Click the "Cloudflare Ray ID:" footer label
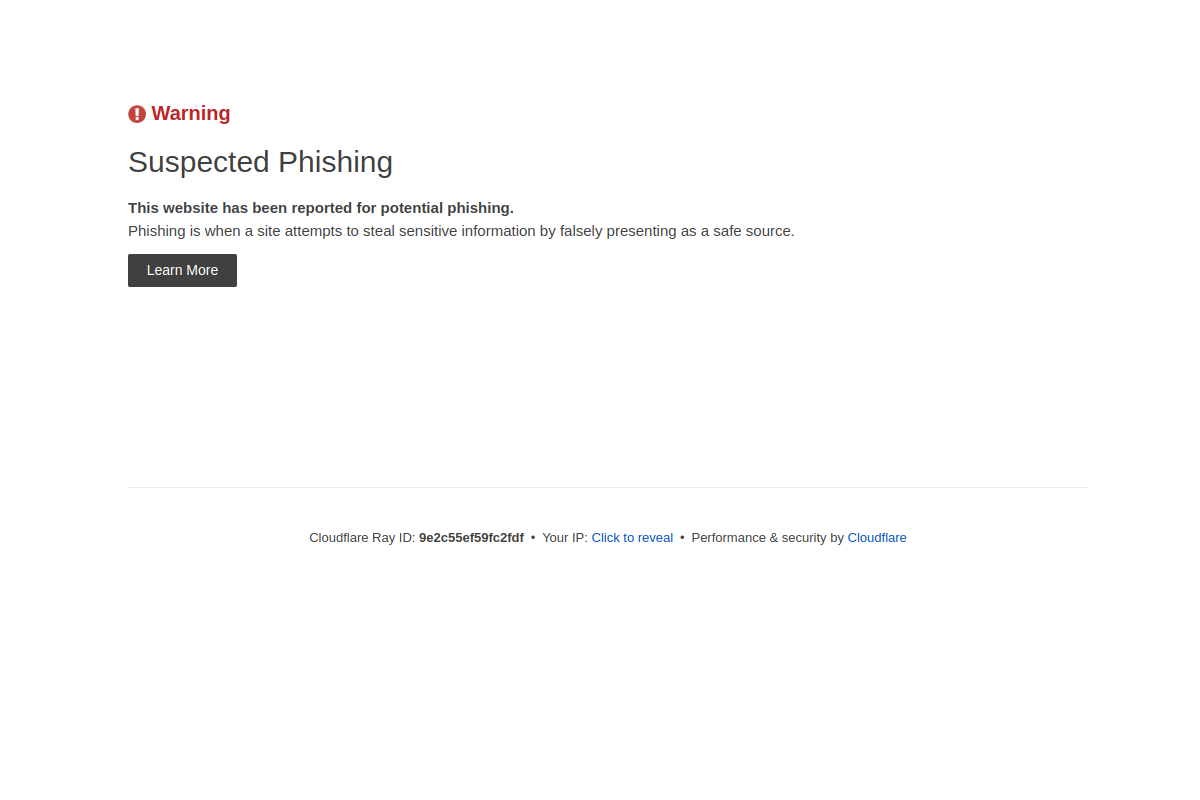This screenshot has width=1200, height=800. pos(362,537)
